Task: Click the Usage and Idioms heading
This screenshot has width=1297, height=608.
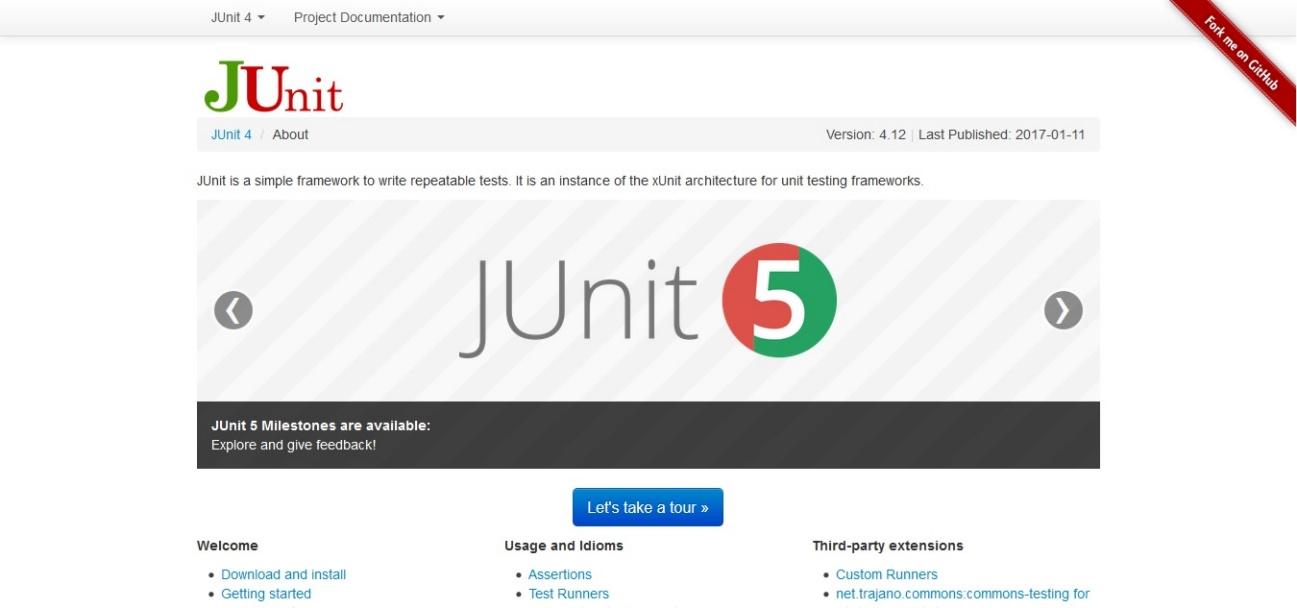Action: point(564,545)
